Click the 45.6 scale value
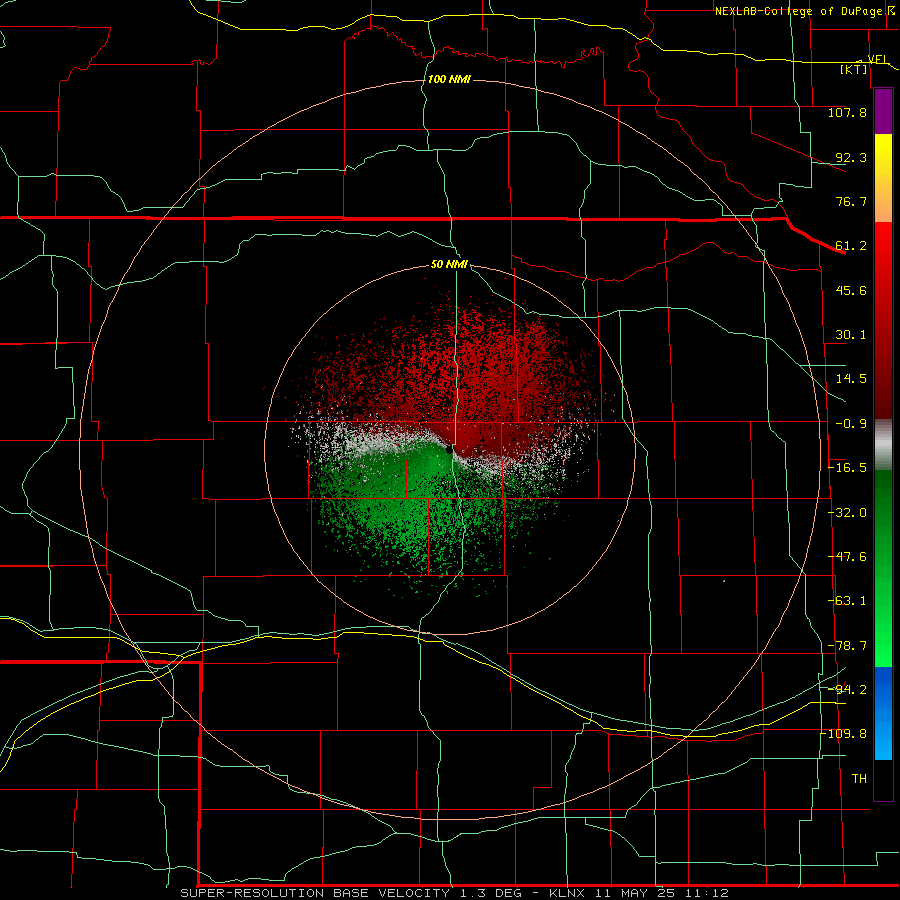 tap(851, 290)
